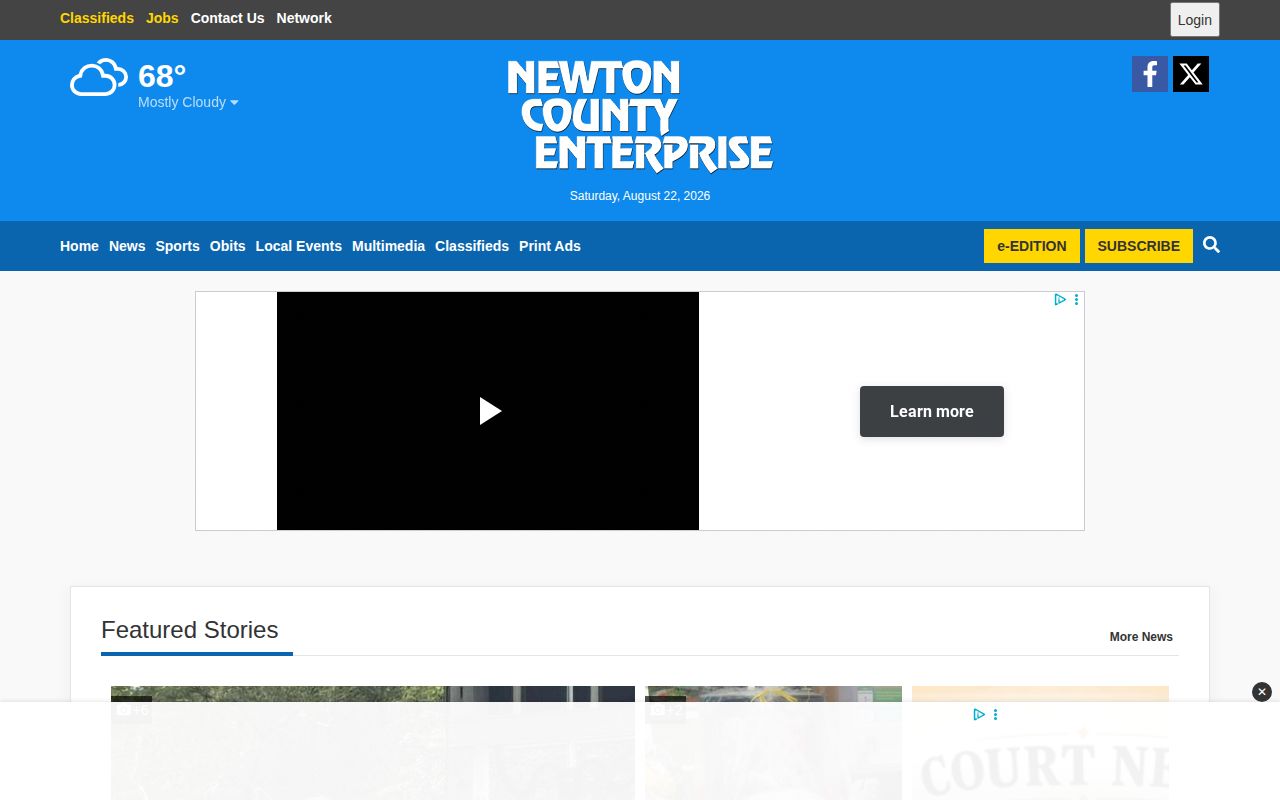The image size is (1280, 800).
Task: Click the Learn more ad button
Action: click(x=932, y=411)
